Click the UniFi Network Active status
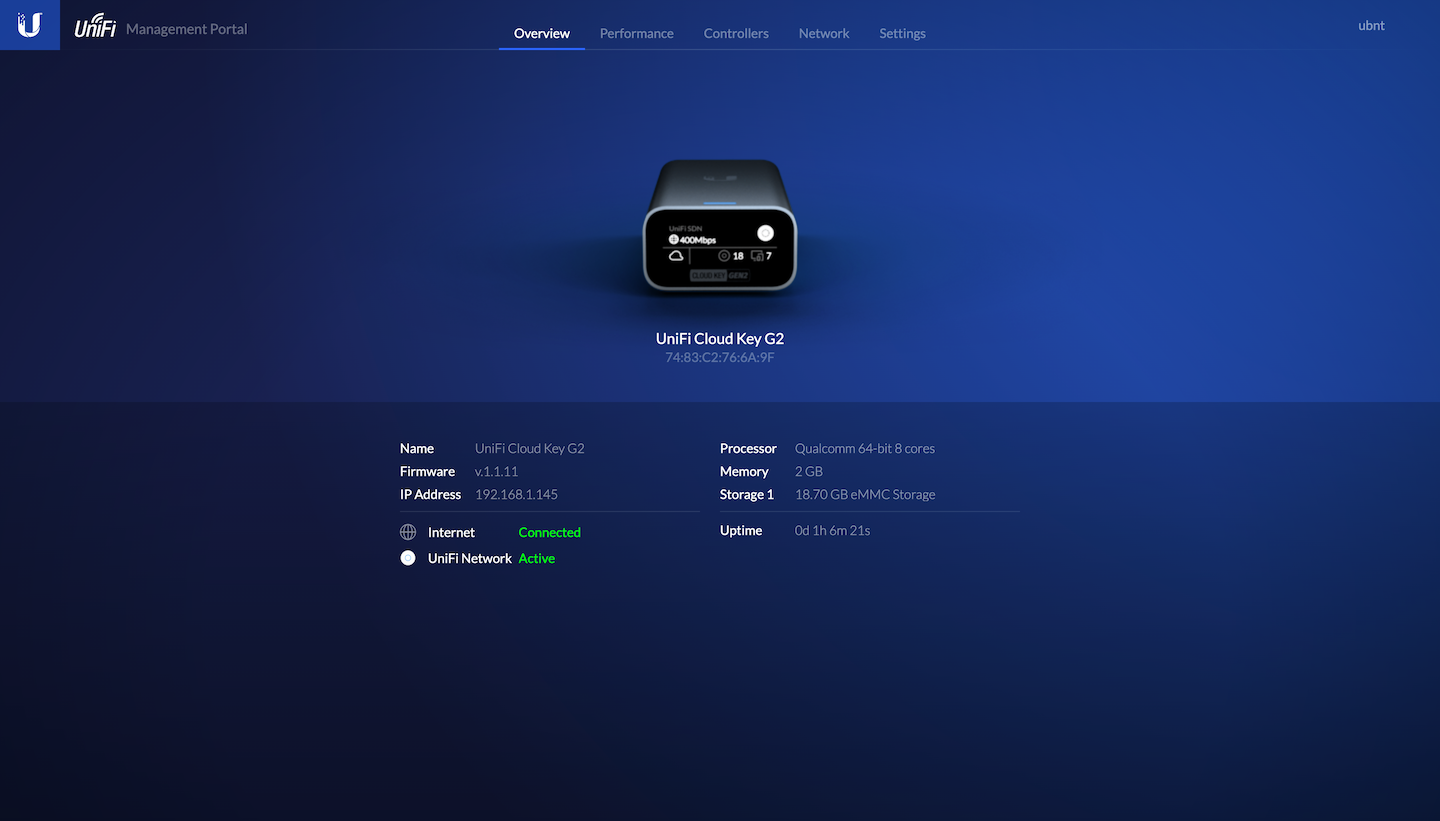Viewport: 1440px width, 821px height. point(536,558)
